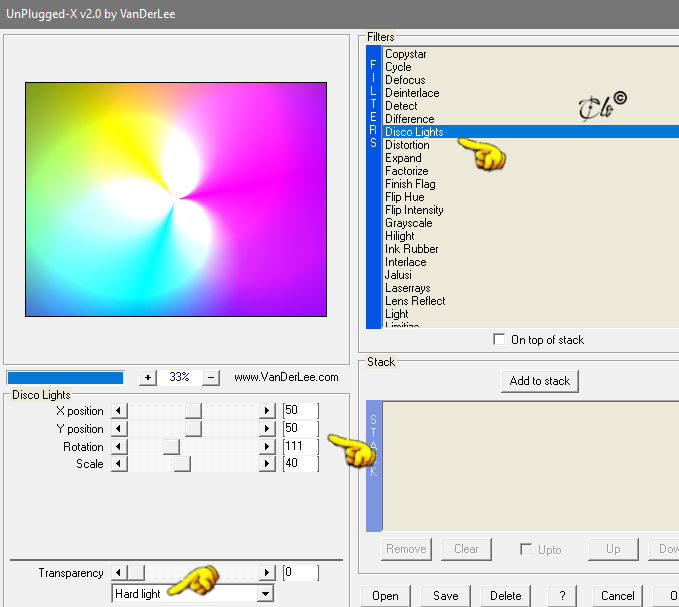The image size is (679, 607).
Task: Decrease Rotation with left arrow
Action: (x=119, y=446)
